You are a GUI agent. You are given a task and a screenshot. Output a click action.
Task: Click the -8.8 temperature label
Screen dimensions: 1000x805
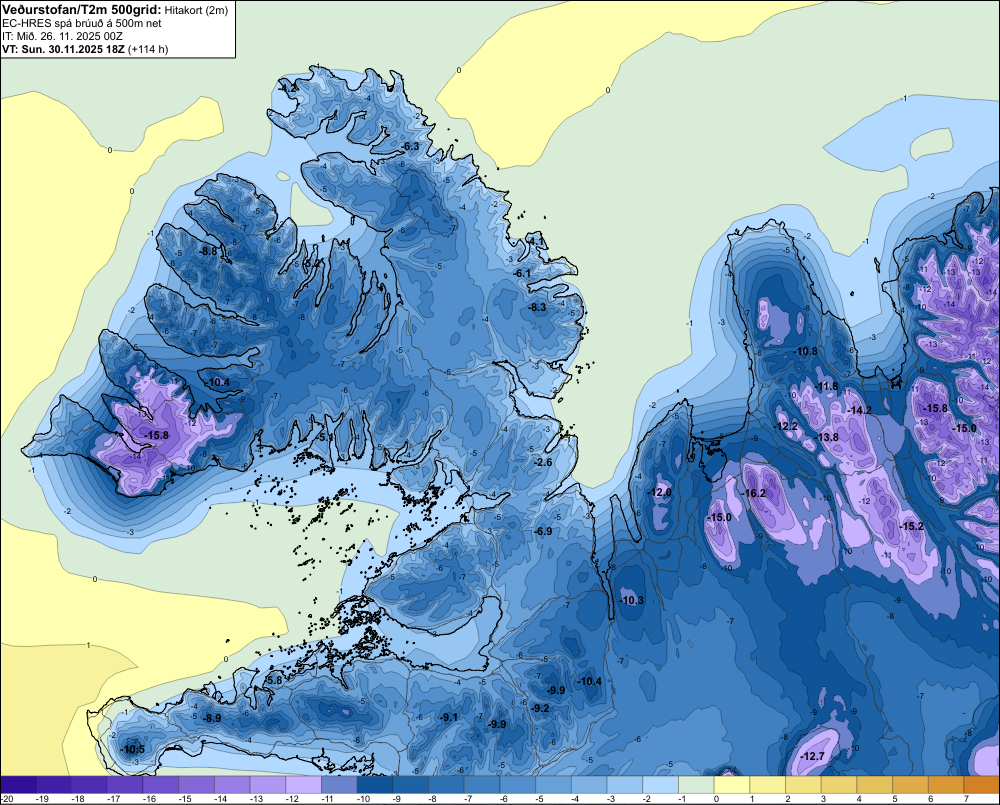[x=209, y=251]
